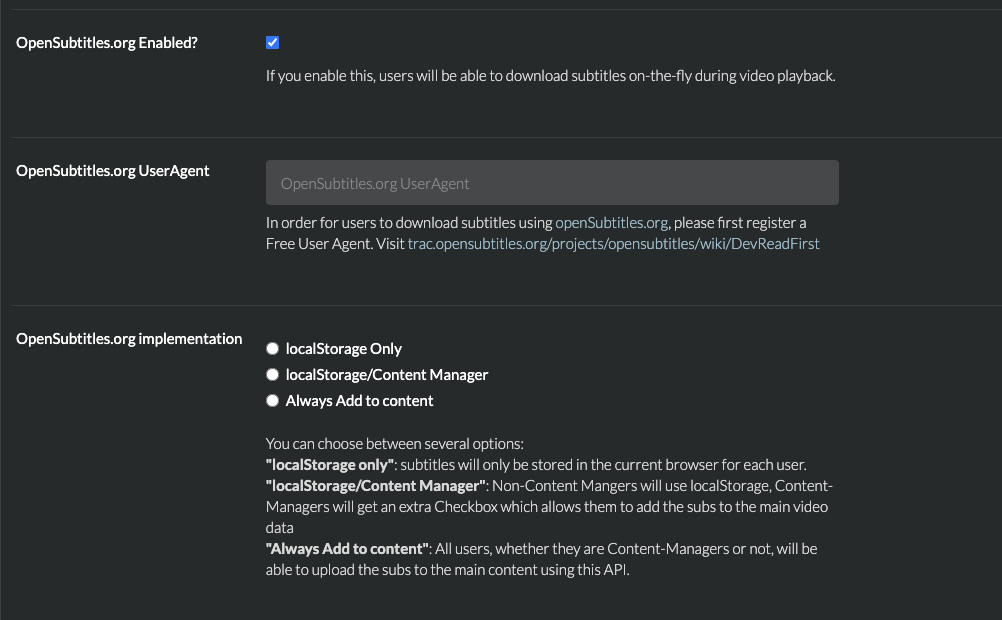The height and width of the screenshot is (620, 1002).
Task: Click the 'OpenSubtitles.org implementation' field label
Action: (x=129, y=339)
